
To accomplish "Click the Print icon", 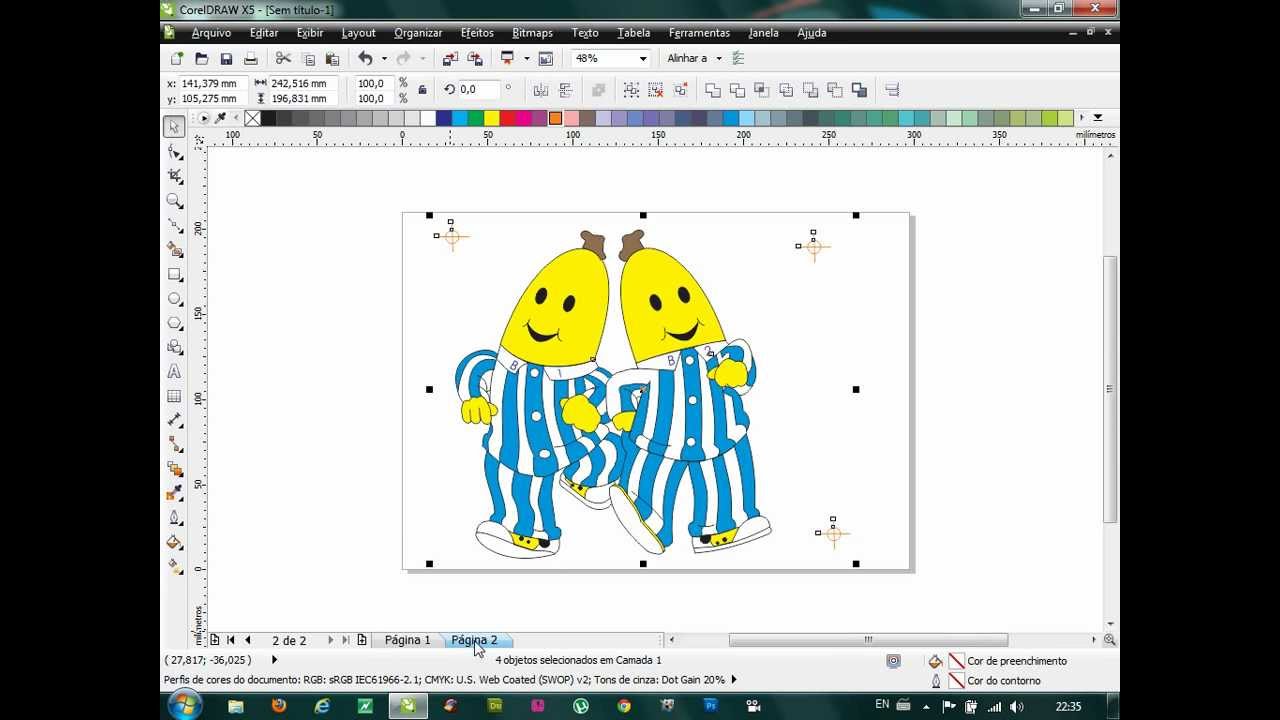I will click(251, 58).
